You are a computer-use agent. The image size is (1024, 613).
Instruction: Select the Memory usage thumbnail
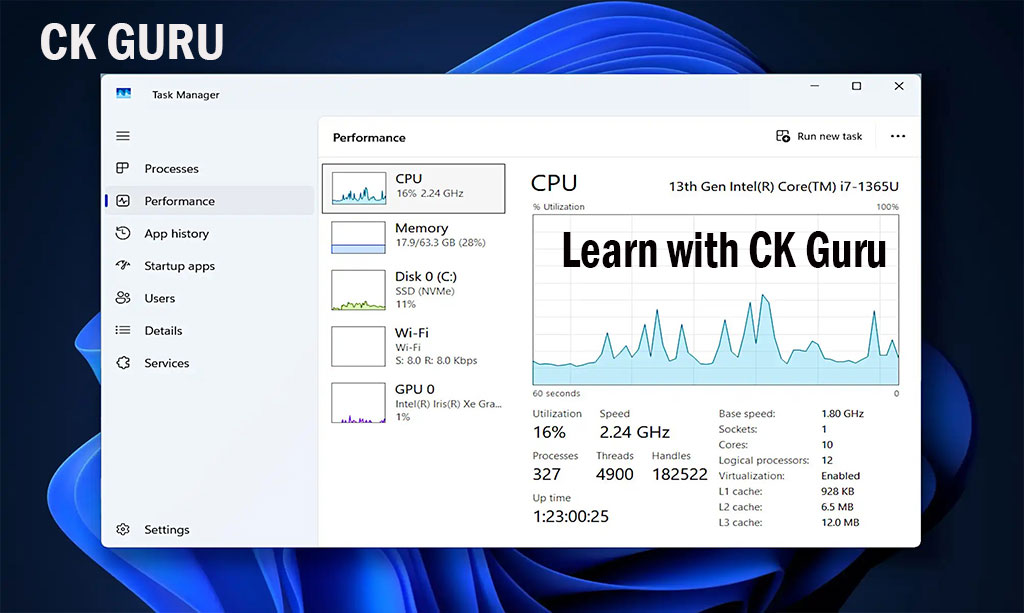tap(359, 237)
